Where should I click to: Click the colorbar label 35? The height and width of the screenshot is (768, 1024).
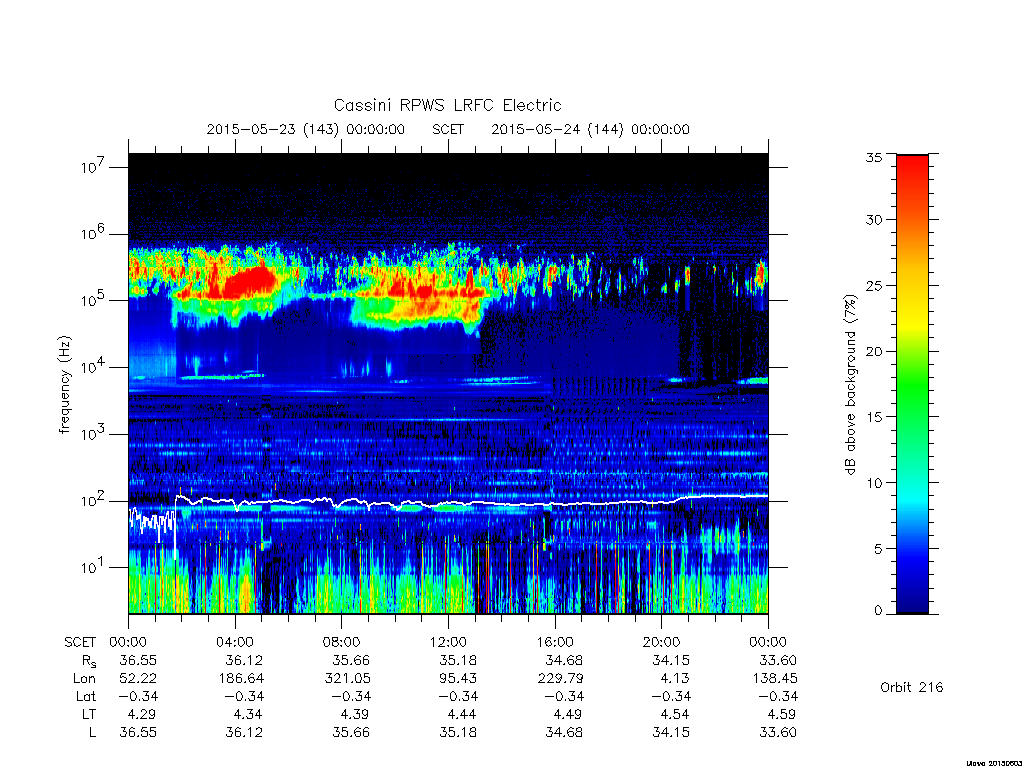pos(874,157)
